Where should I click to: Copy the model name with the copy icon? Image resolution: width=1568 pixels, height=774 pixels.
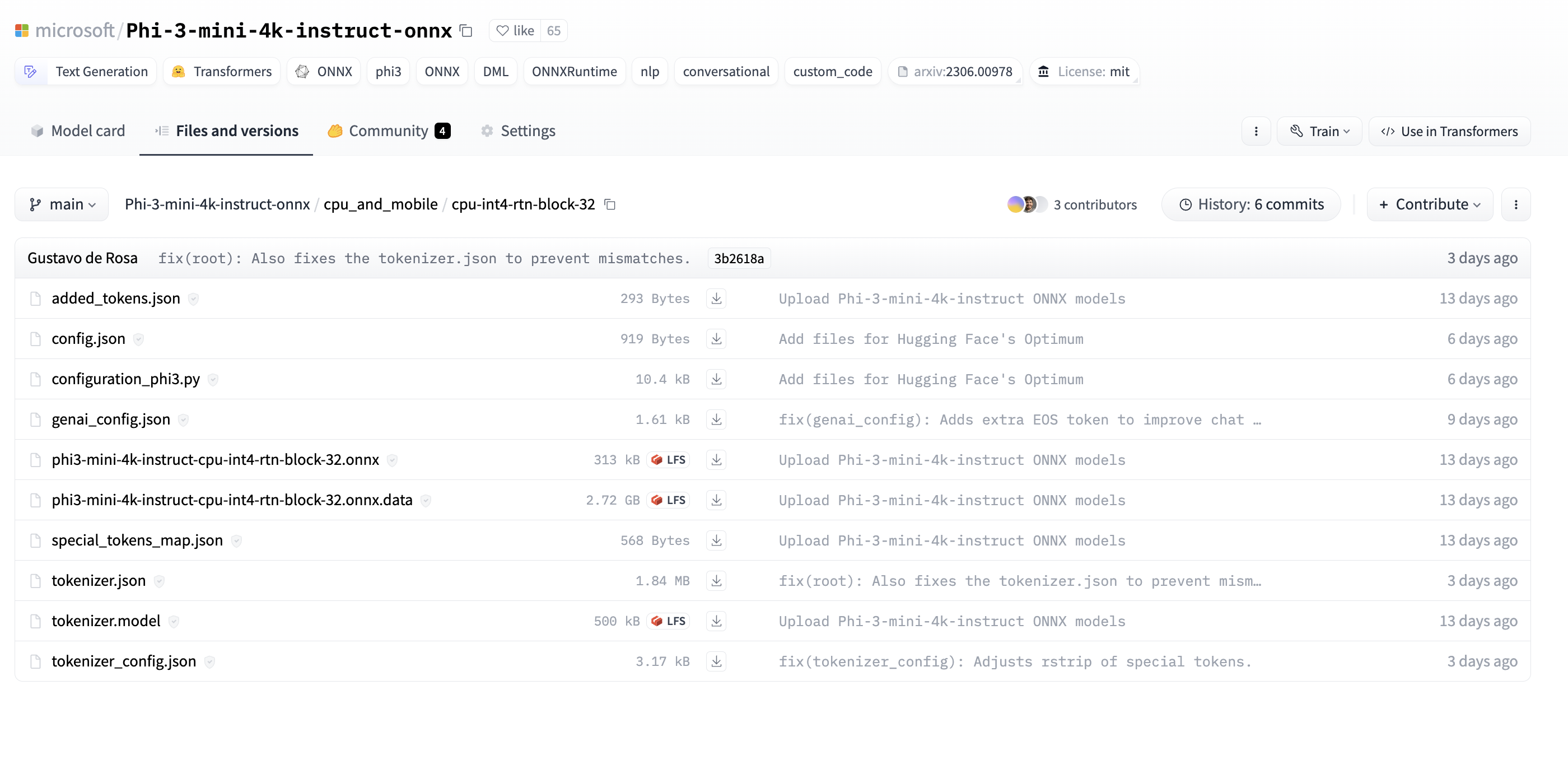tap(466, 30)
